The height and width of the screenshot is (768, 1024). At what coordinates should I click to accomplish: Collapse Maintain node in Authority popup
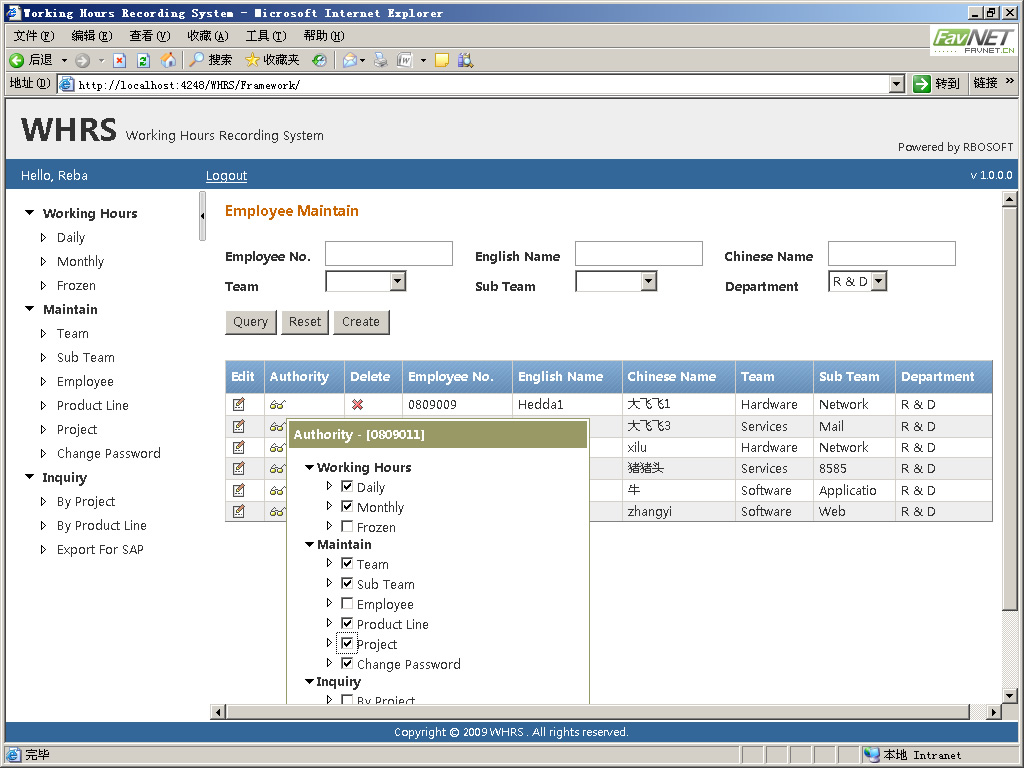tap(310, 545)
